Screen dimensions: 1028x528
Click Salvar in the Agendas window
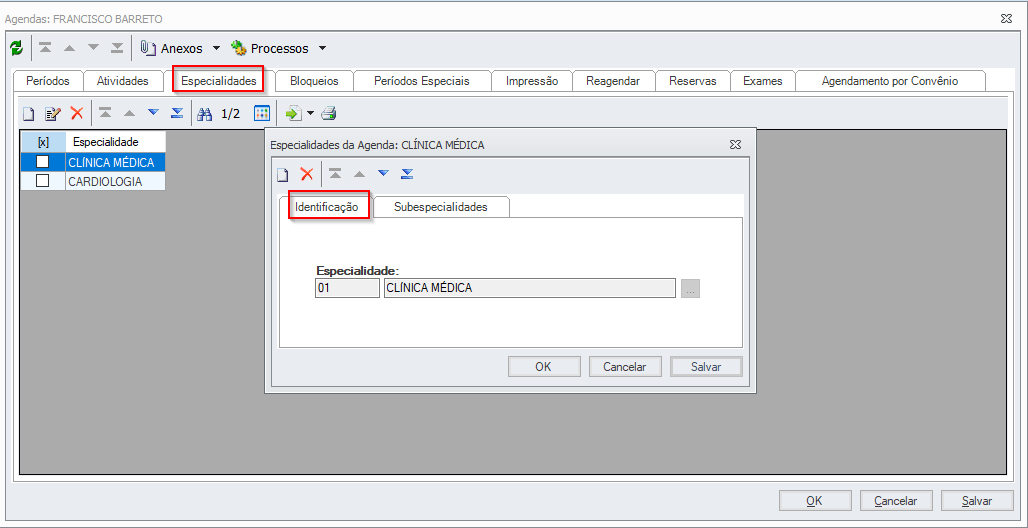[978, 500]
